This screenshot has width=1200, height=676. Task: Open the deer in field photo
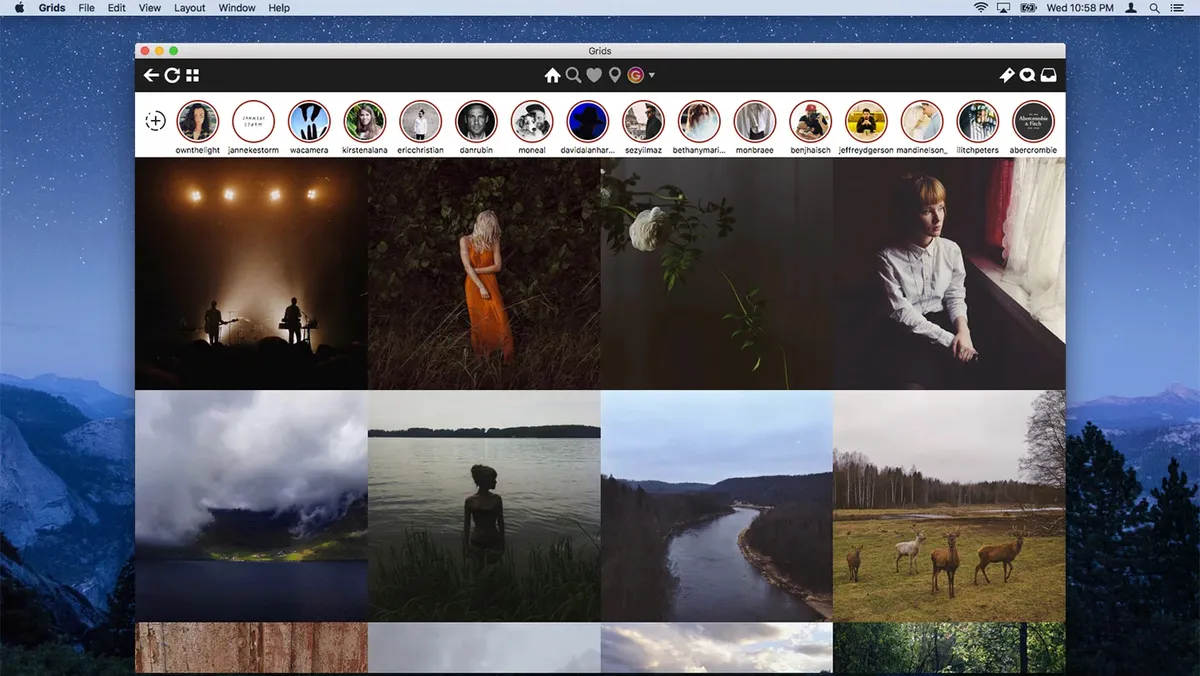coord(949,506)
